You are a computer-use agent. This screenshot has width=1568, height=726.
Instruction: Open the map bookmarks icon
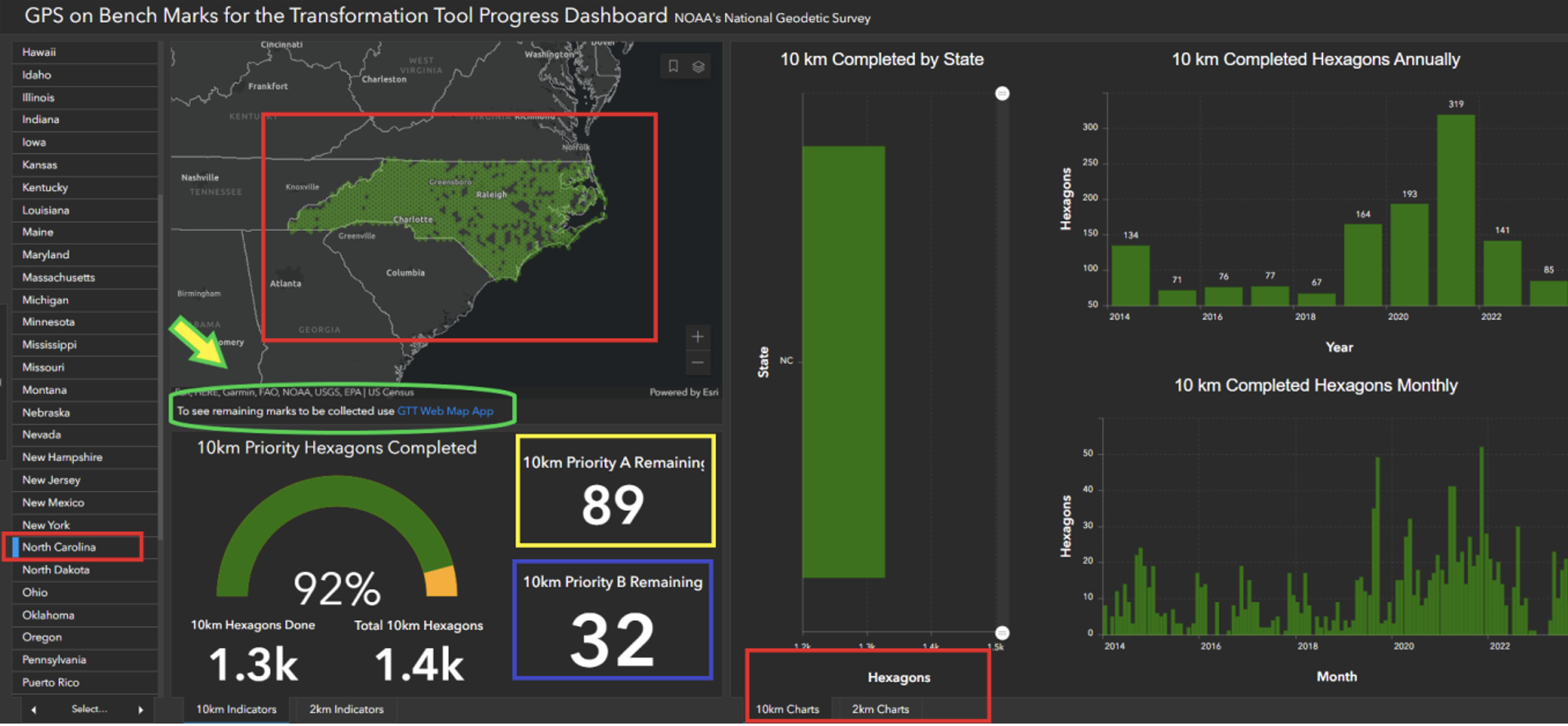click(x=673, y=66)
